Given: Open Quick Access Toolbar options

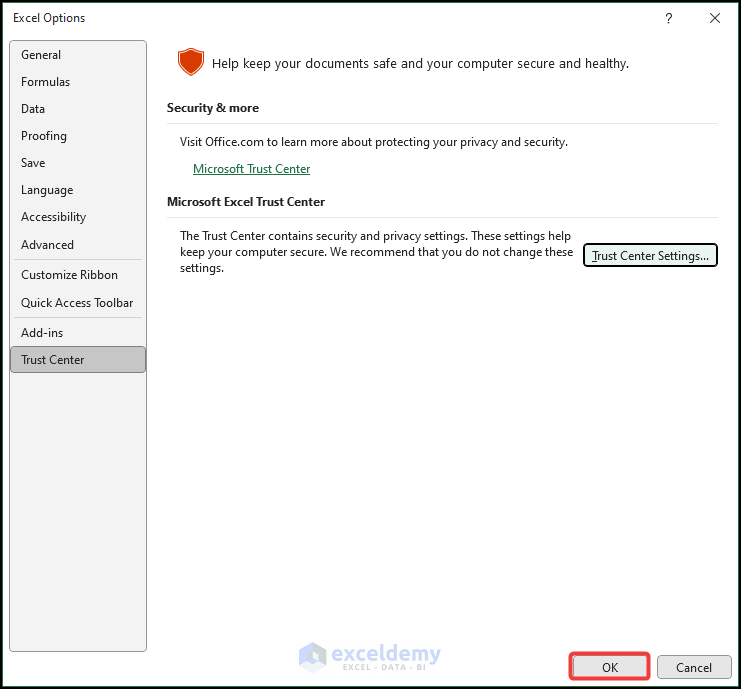Looking at the screenshot, I should point(78,302).
